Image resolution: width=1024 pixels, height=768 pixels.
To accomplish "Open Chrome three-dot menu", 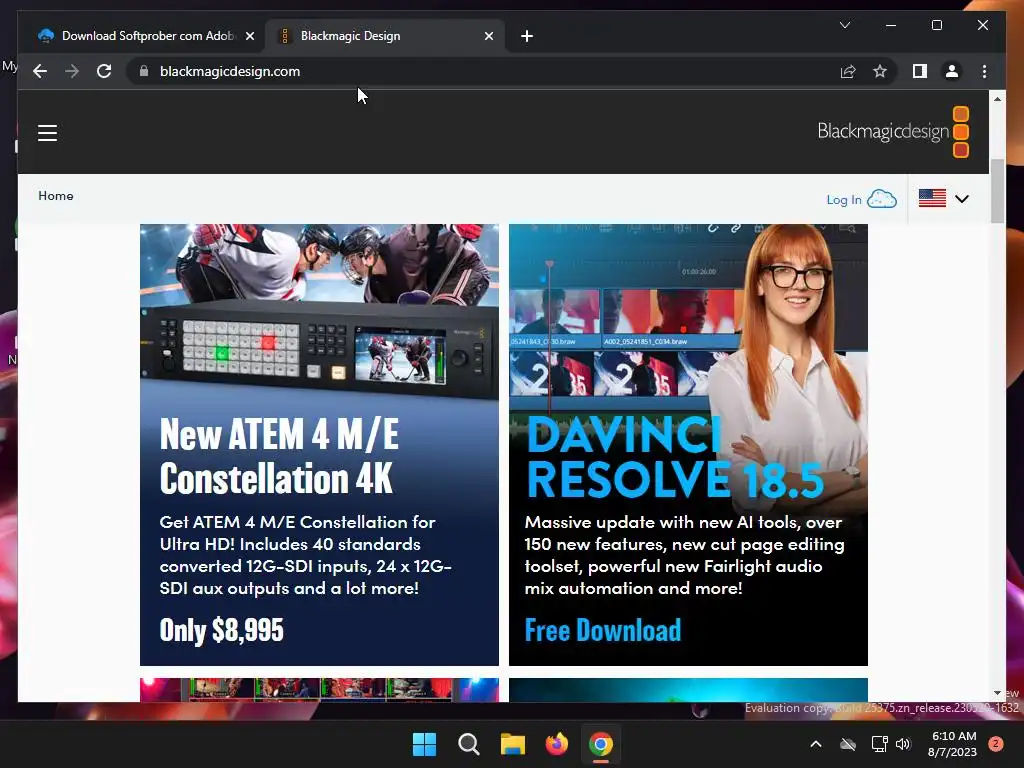I will 984,71.
